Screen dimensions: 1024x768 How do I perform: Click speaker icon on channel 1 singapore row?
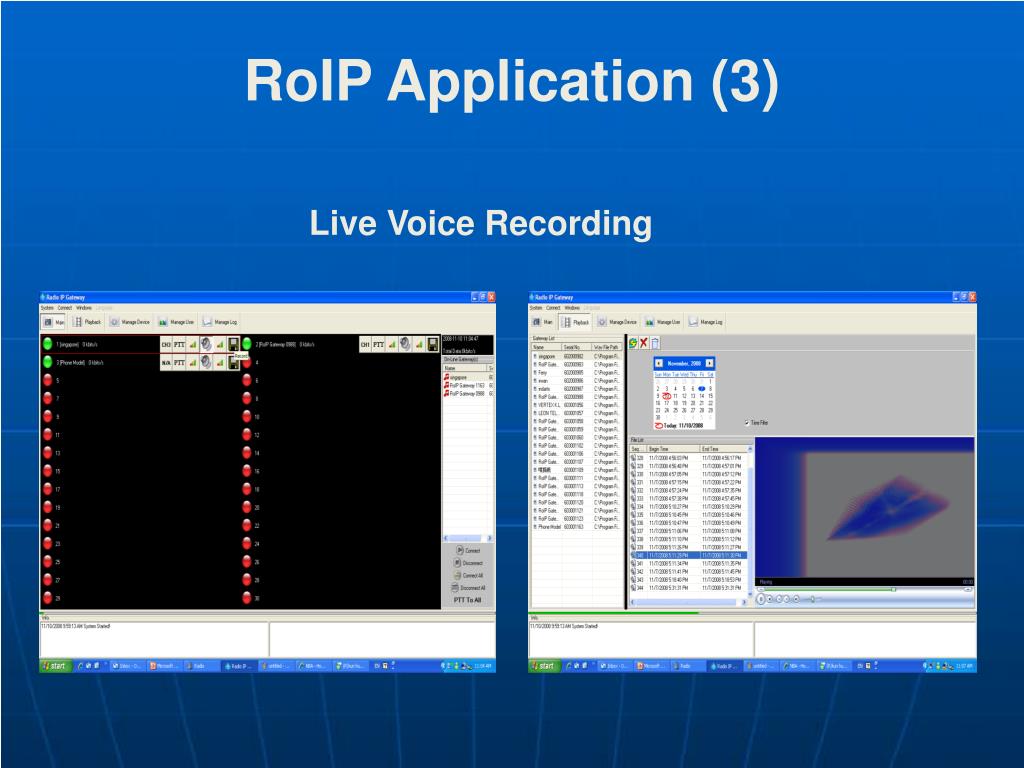coord(206,344)
